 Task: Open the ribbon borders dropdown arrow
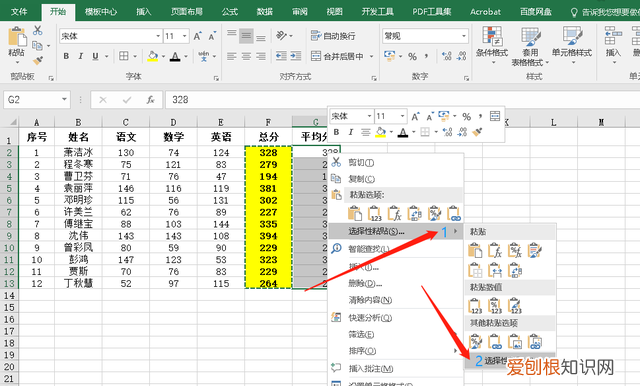(x=135, y=56)
